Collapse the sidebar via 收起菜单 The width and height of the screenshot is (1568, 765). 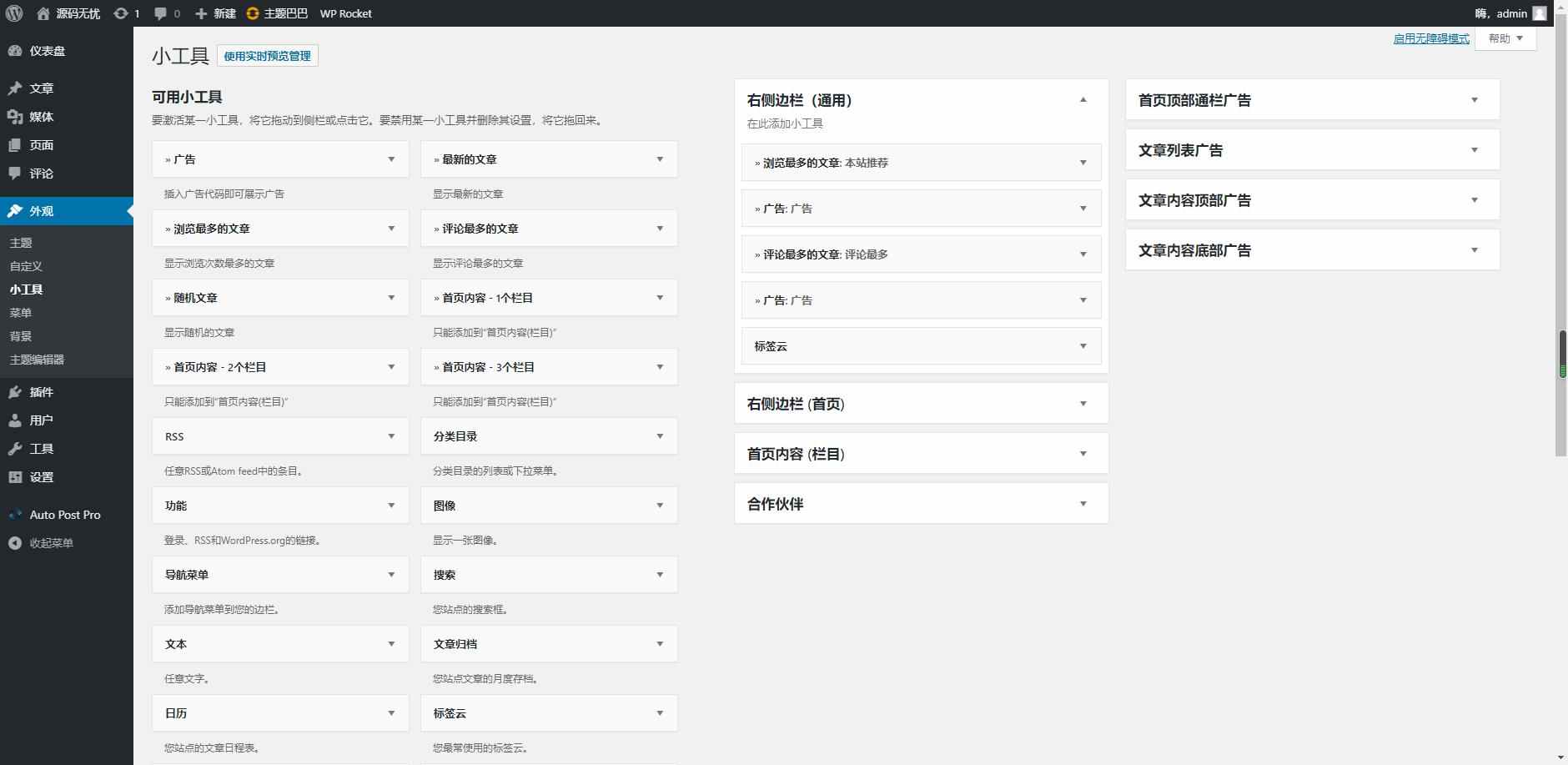[x=14, y=542]
